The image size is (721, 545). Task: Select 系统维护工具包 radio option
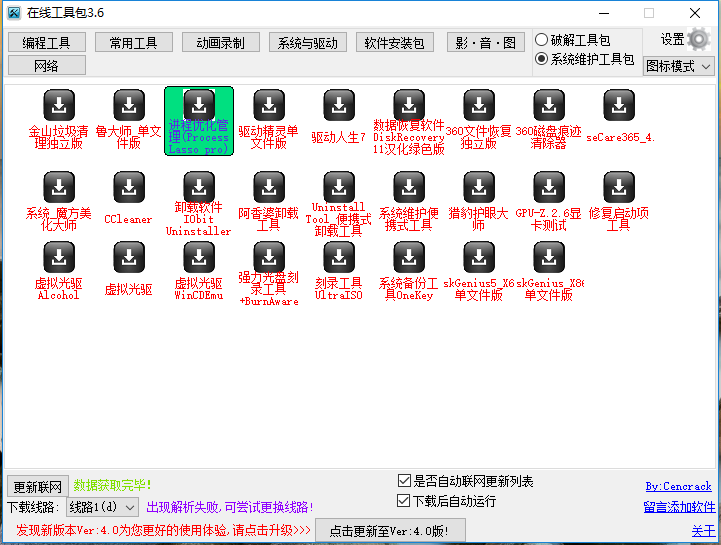point(541,59)
